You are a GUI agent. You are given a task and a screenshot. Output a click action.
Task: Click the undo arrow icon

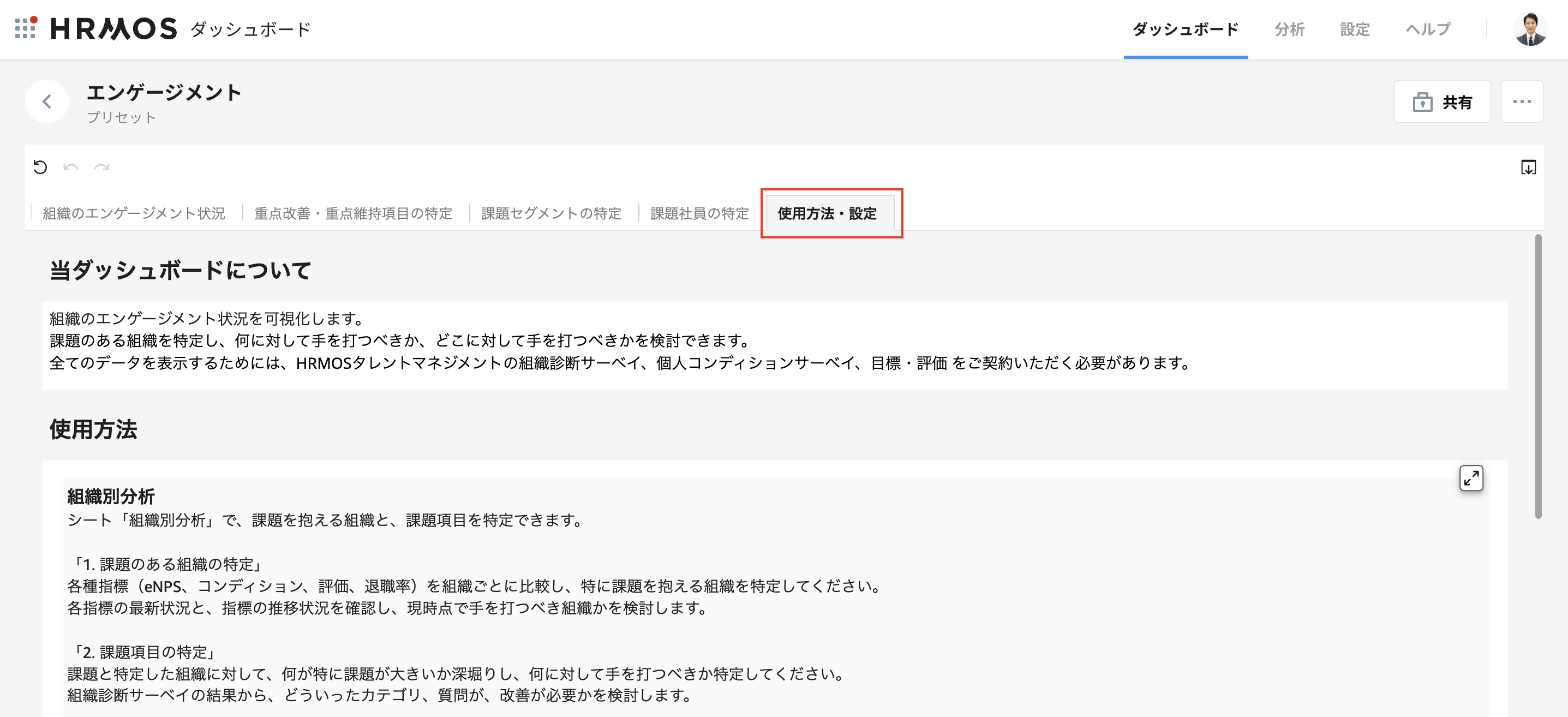pos(70,168)
